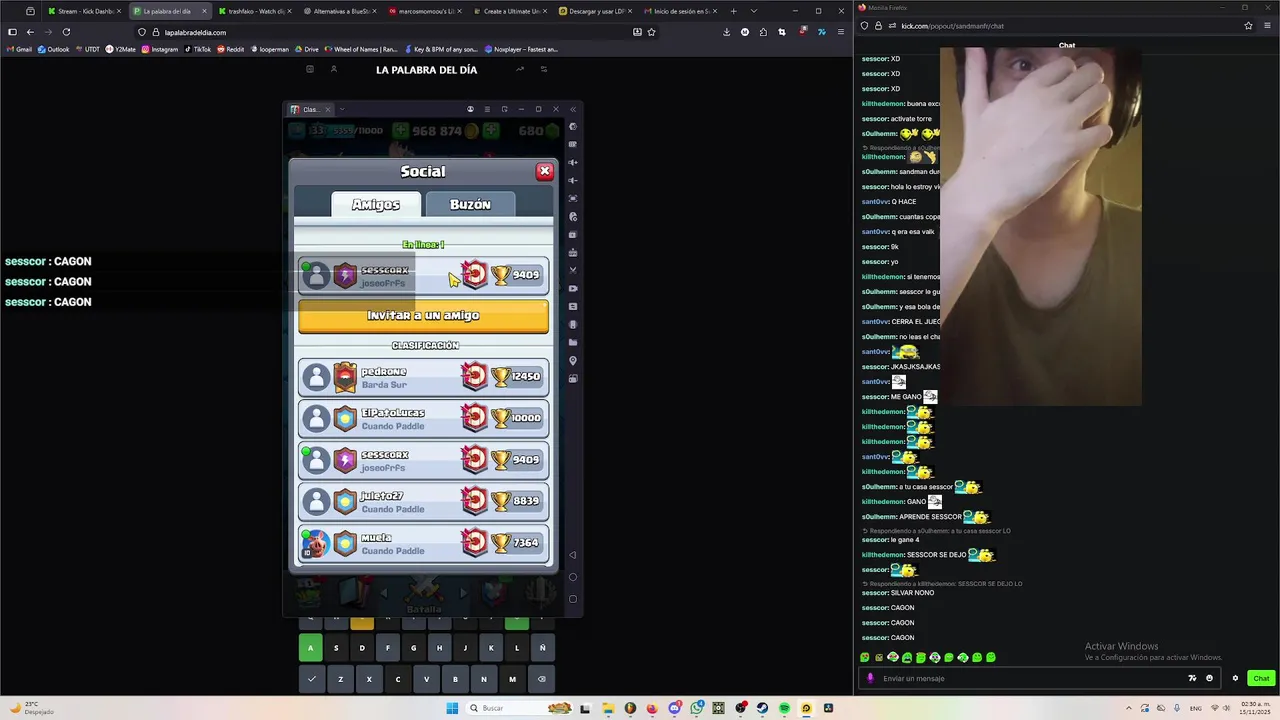Click the taskbar clock showing 02:30 a. m.
Screen dimensions: 1280x720
(x=1256, y=708)
